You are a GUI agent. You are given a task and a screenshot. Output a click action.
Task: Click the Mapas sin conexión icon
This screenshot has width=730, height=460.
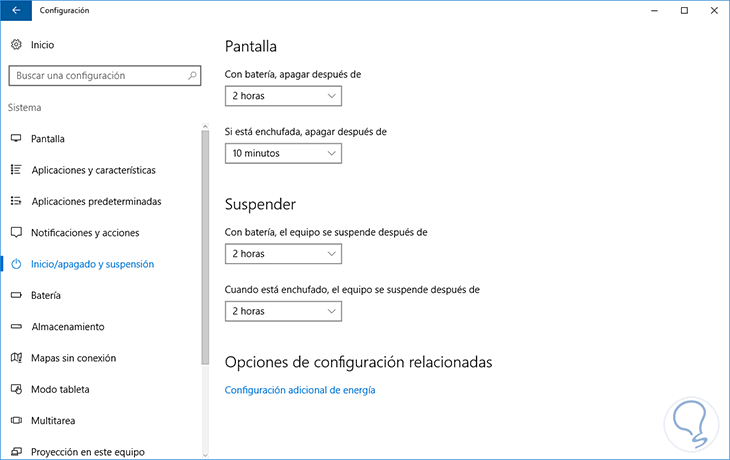point(16,358)
